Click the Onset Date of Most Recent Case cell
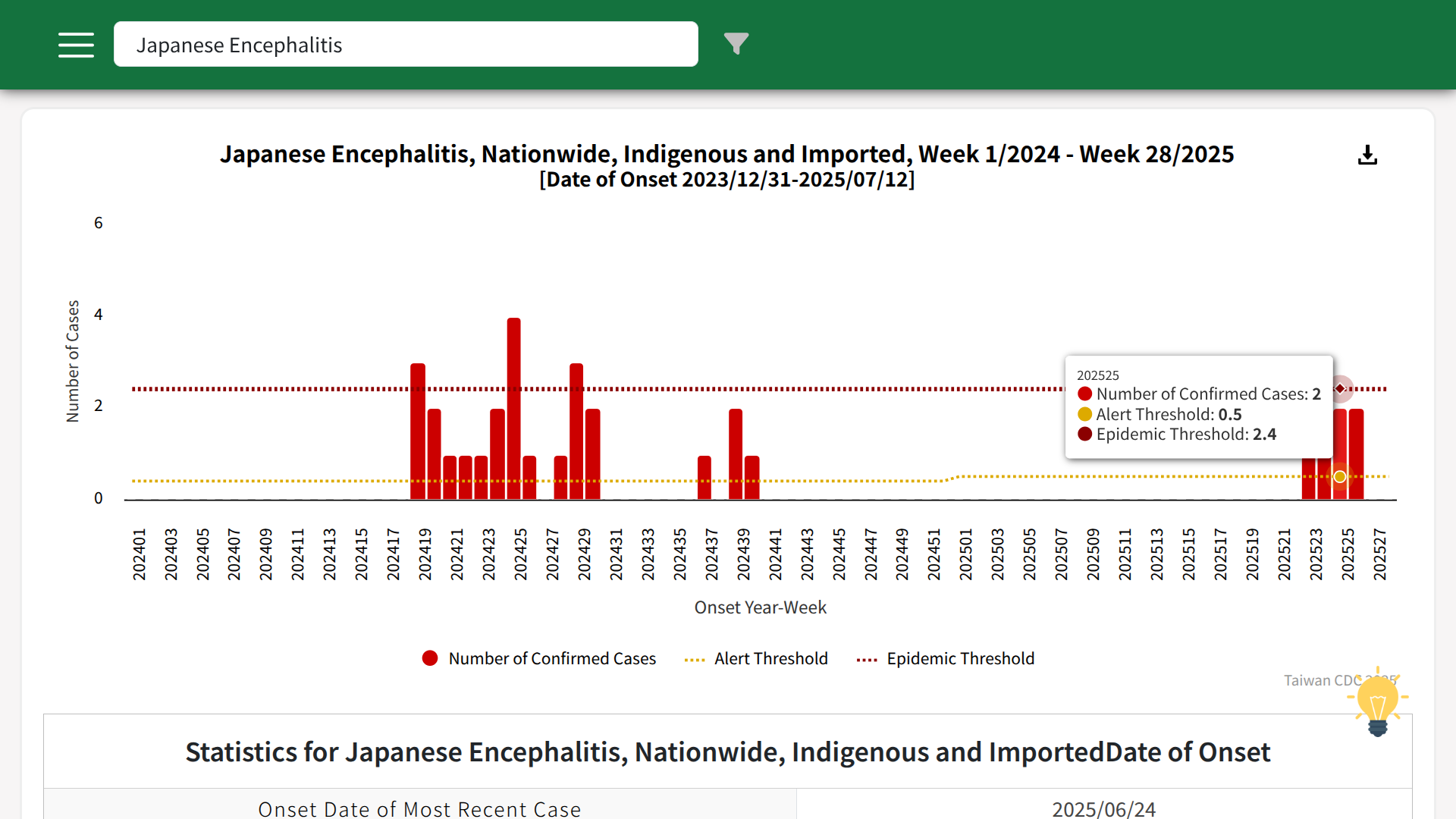This screenshot has height=819, width=1456. pos(419,808)
